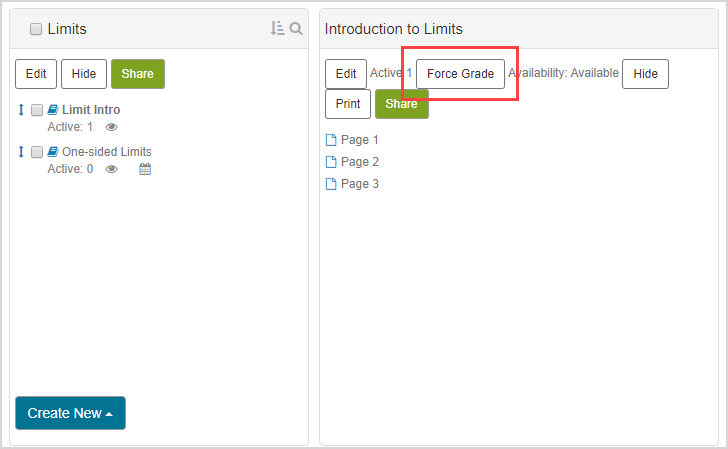Toggle the eye visibility for Limit Intro
This screenshot has width=728, height=449.
(x=112, y=127)
